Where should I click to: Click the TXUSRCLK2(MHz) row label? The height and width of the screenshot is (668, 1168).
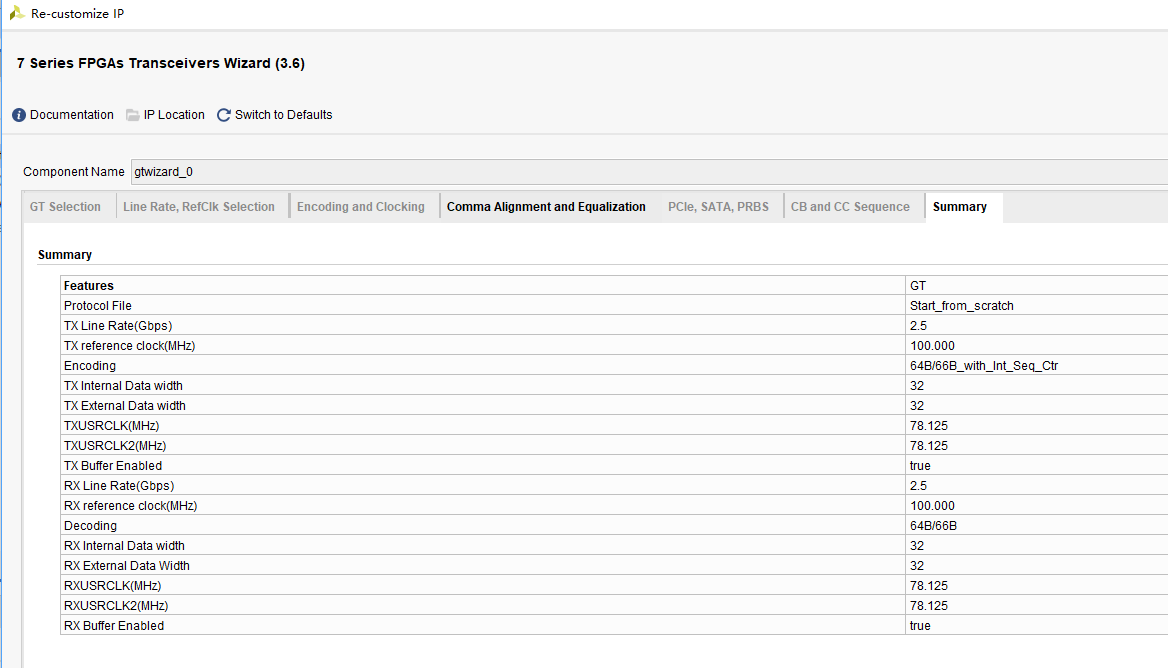115,446
